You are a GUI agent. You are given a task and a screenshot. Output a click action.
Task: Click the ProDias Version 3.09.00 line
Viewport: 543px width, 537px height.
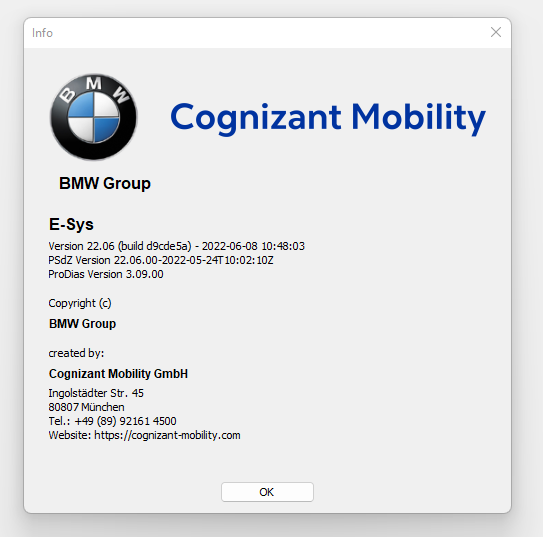pos(106,274)
